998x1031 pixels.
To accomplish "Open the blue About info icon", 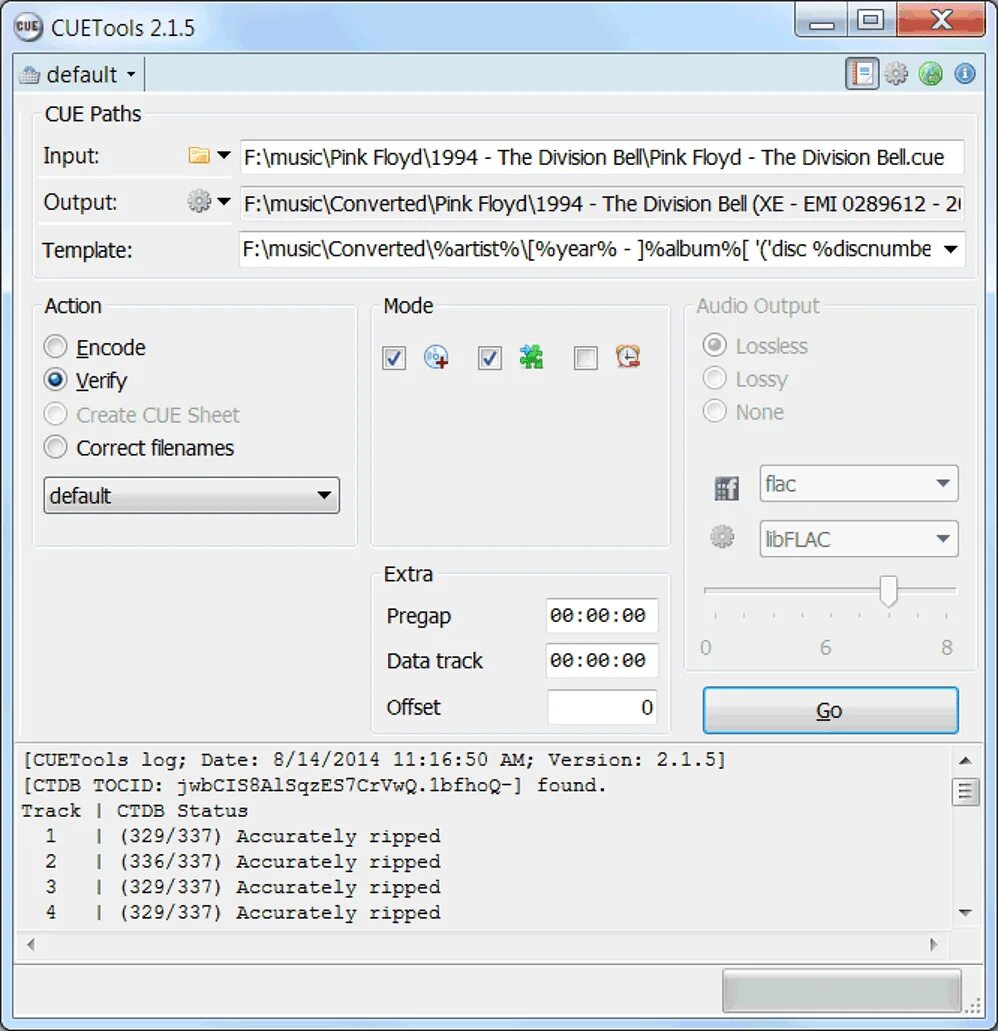I will point(964,74).
